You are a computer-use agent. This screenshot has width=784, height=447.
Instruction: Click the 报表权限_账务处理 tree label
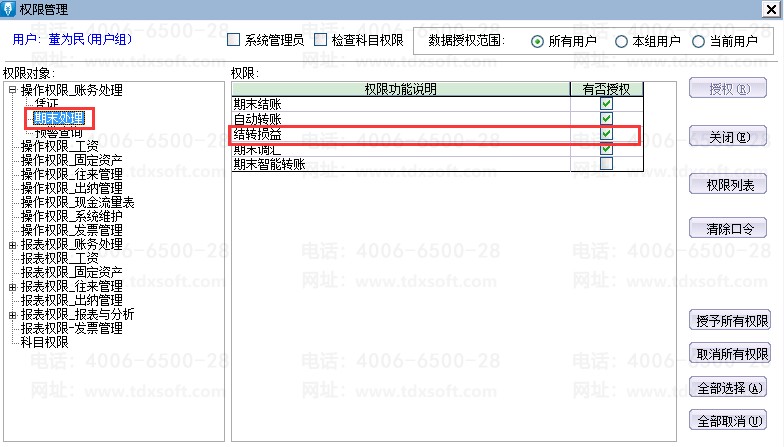pos(72,244)
